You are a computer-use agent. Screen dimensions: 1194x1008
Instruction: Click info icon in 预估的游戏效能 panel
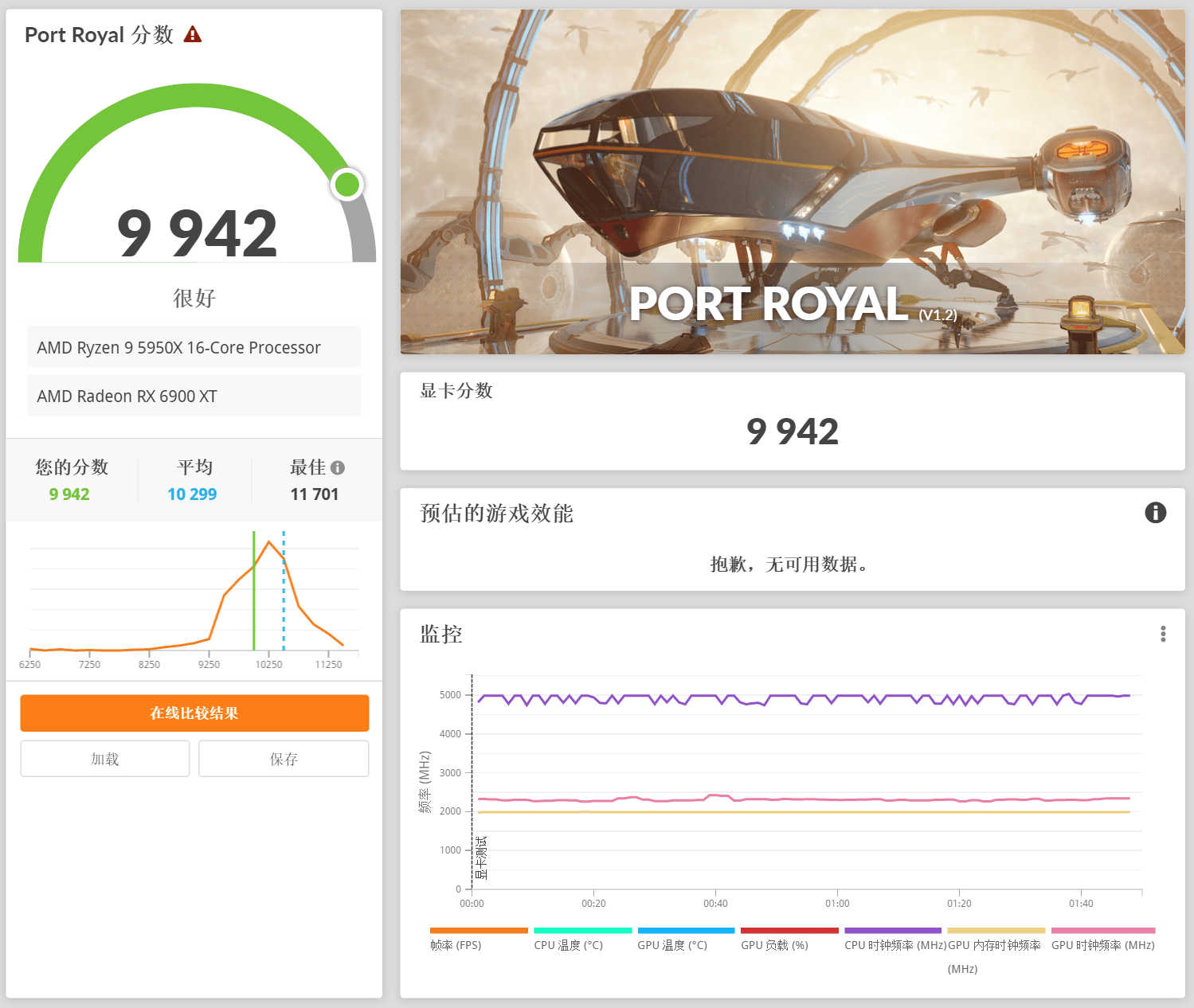click(1156, 512)
